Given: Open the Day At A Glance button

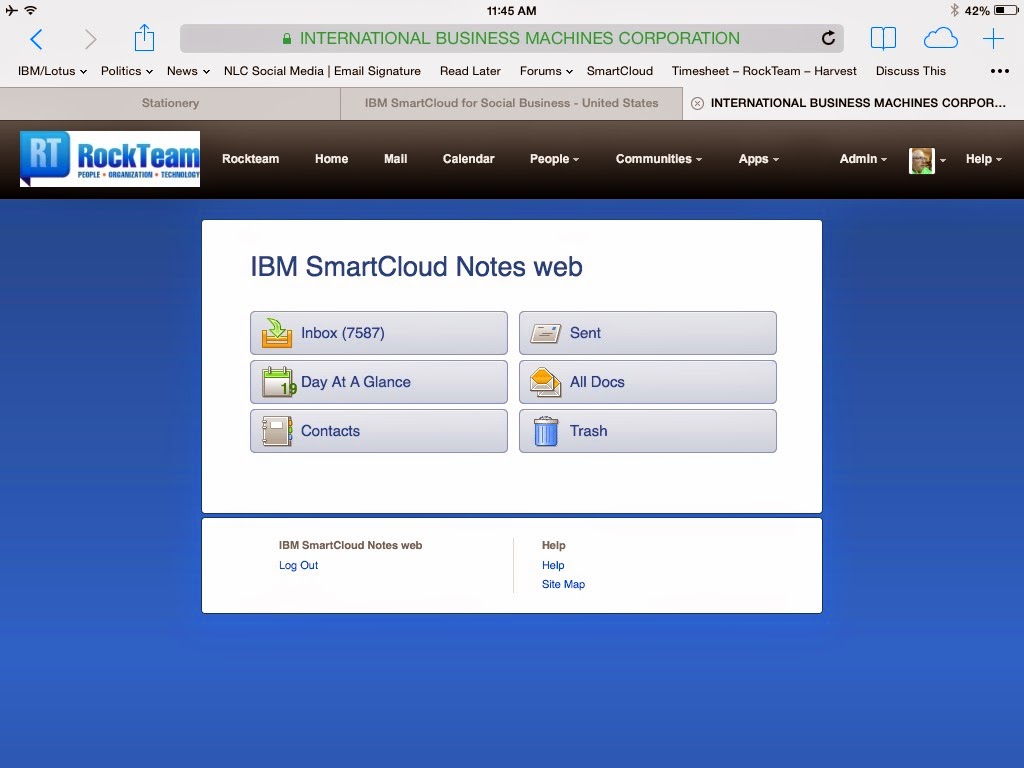Looking at the screenshot, I should click(x=379, y=382).
